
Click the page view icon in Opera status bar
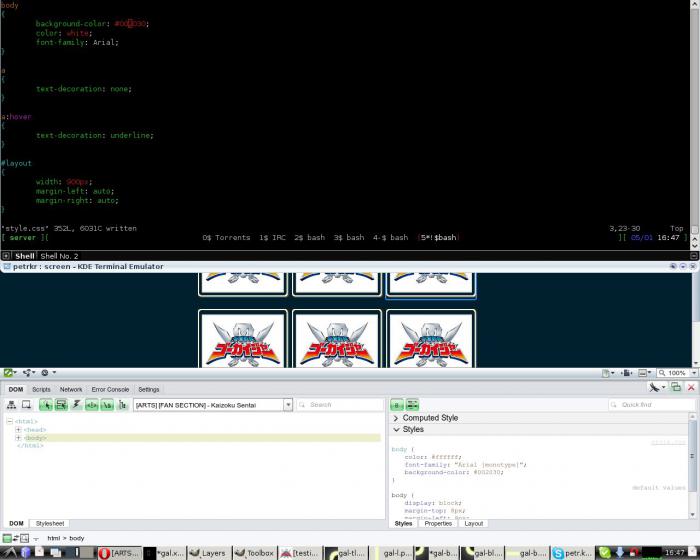tap(606, 373)
